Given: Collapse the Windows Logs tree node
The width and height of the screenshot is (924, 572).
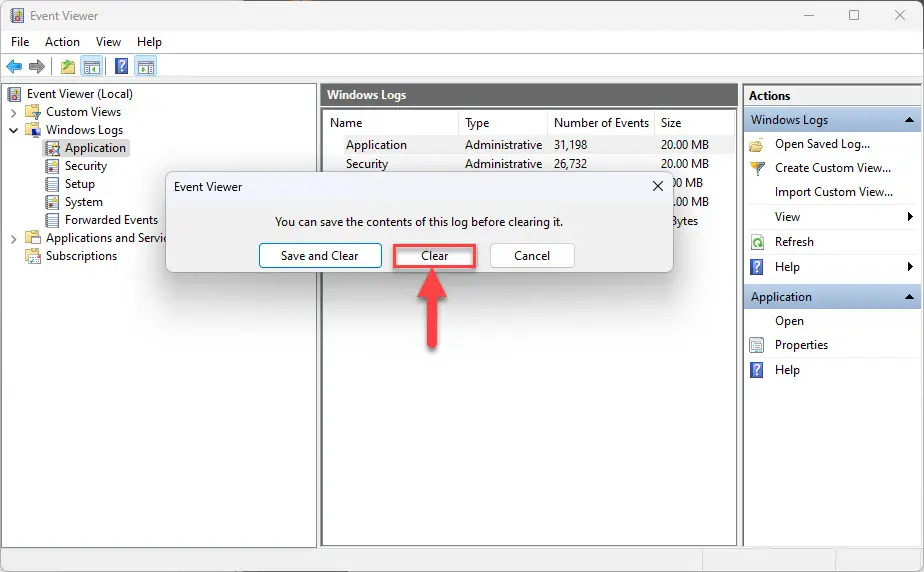Looking at the screenshot, I should coord(14,130).
